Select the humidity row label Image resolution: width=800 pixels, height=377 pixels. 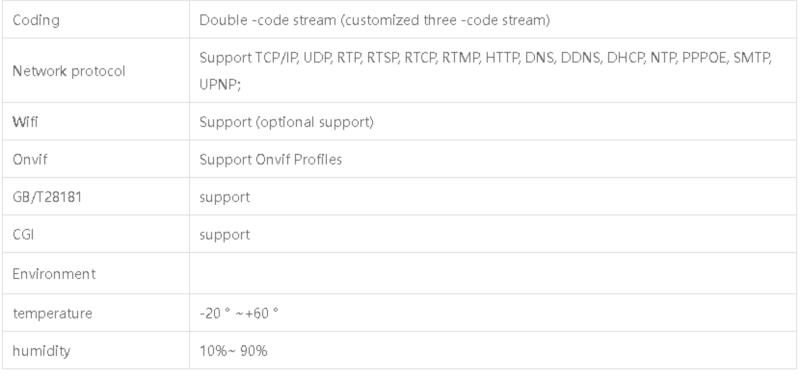(41, 351)
